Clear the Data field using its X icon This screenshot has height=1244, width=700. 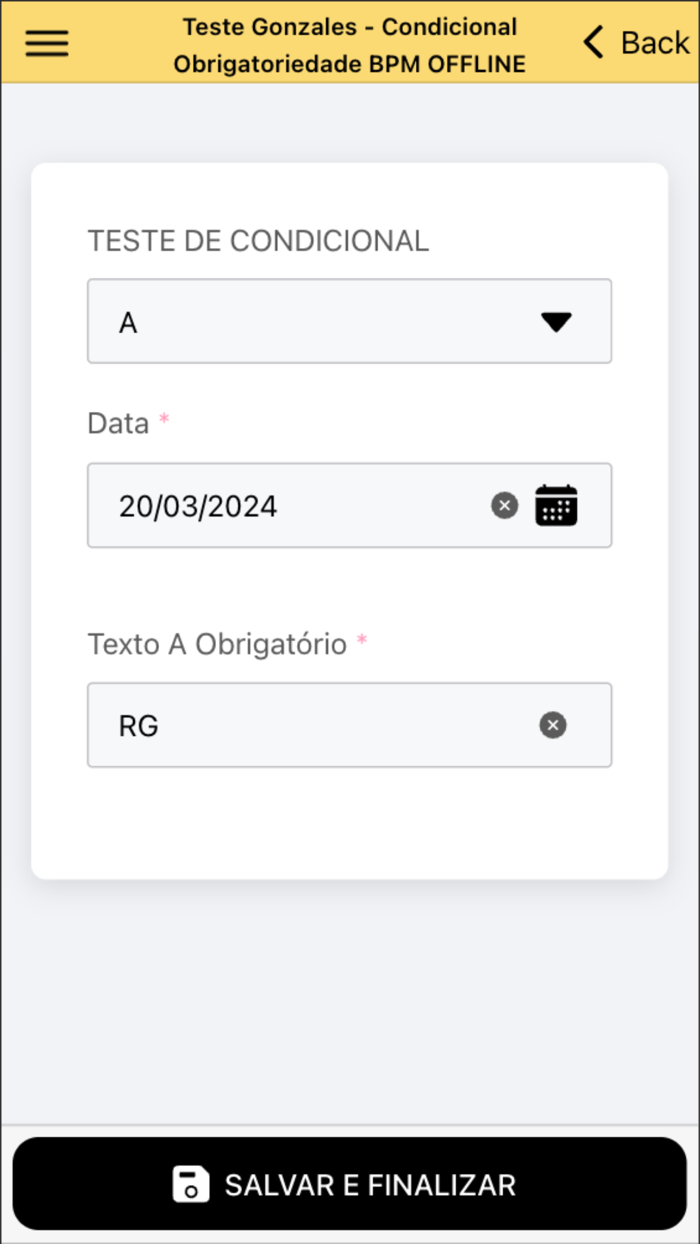[503, 505]
